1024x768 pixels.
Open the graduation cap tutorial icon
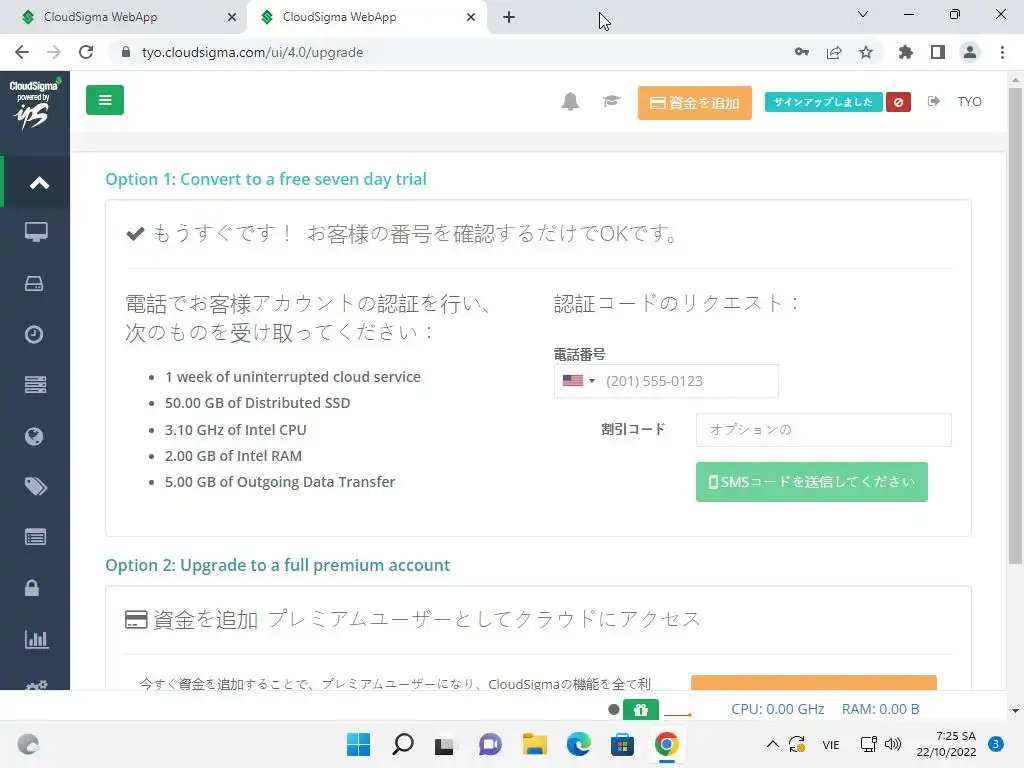[611, 101]
